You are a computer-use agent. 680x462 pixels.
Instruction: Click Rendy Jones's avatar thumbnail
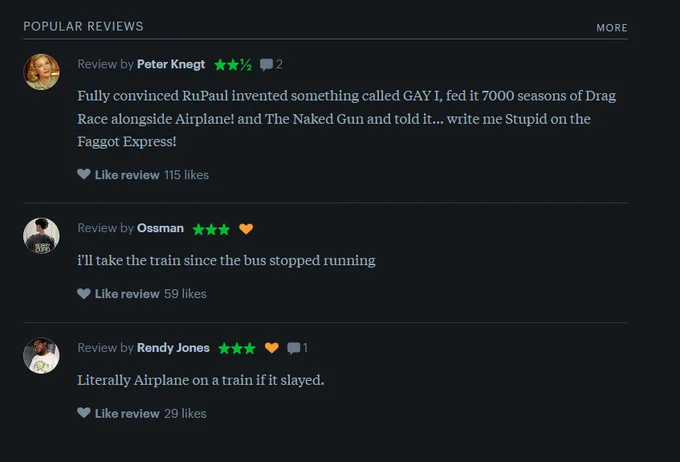[41, 356]
